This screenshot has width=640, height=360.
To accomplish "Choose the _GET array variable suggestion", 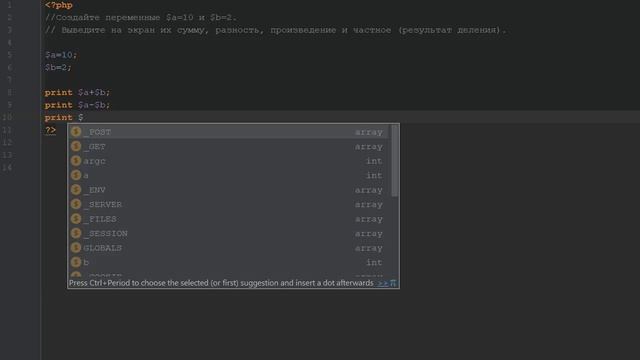I will coord(229,147).
